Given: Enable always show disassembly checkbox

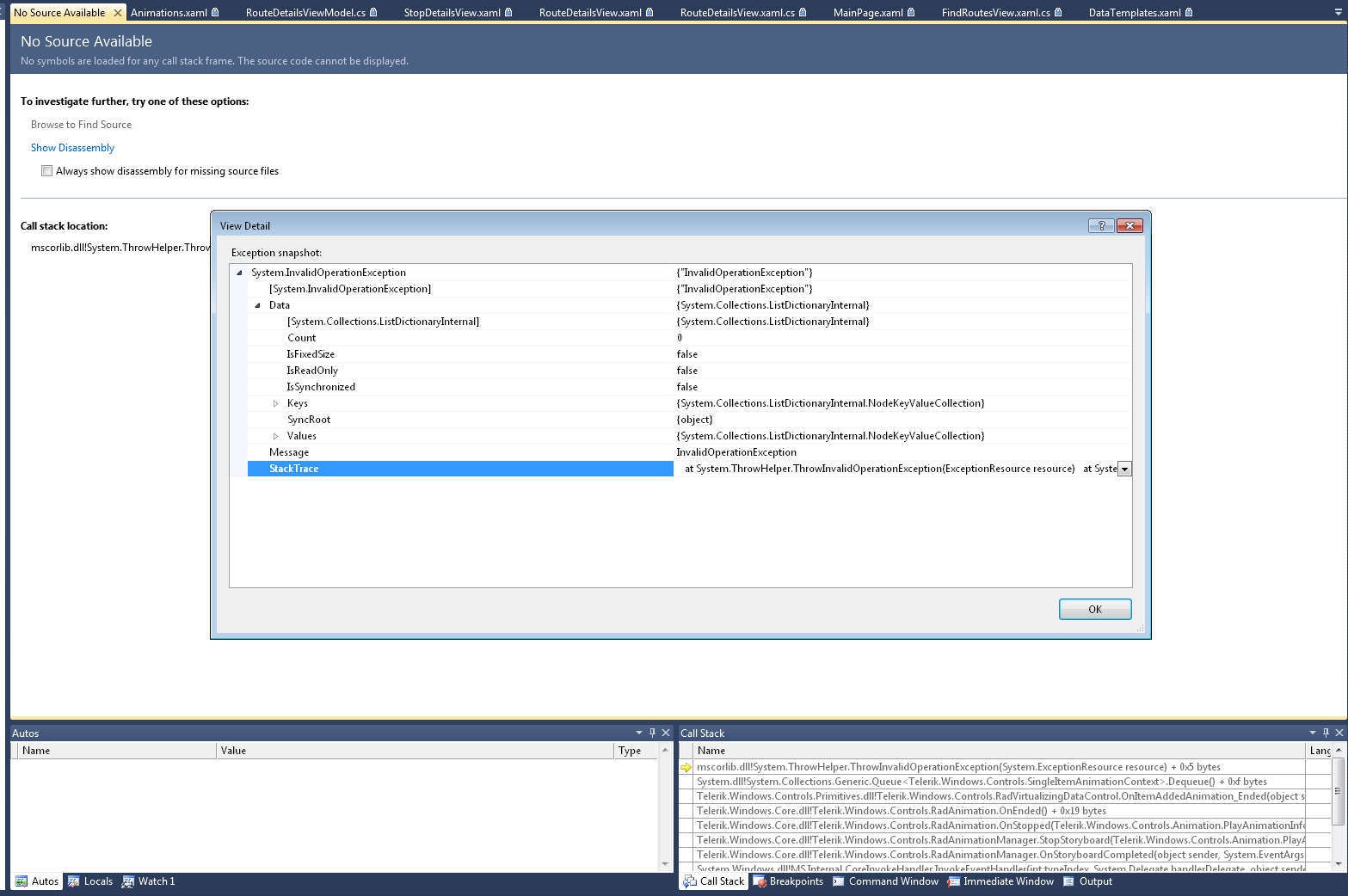Looking at the screenshot, I should (x=46, y=171).
